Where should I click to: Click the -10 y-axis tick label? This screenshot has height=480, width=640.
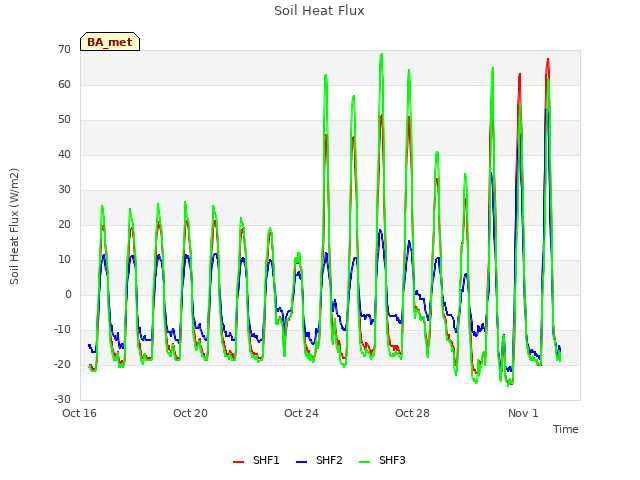pos(63,329)
